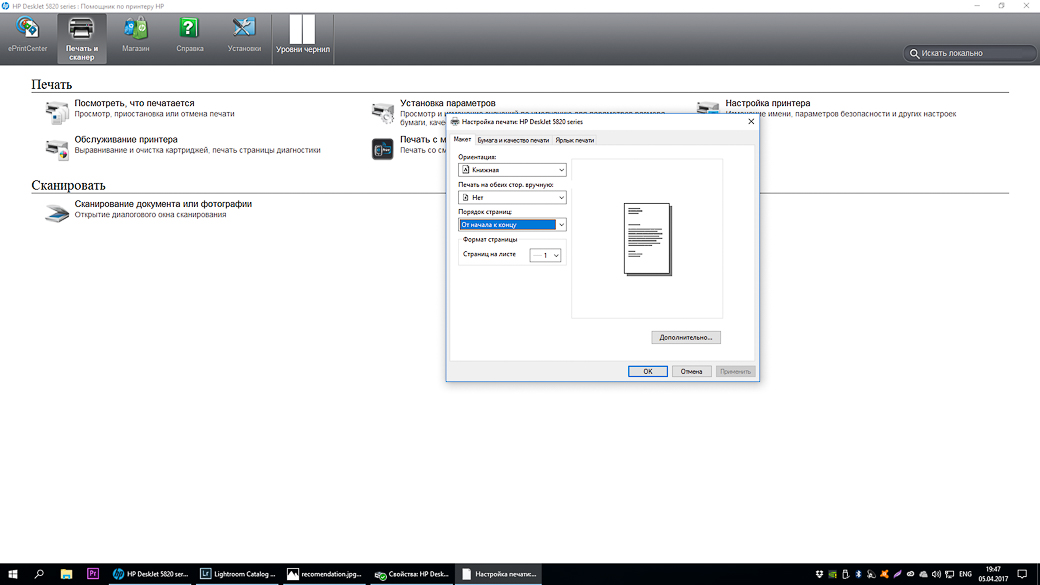Switch to recomendation.jpg taskbar item
Viewport: 1040px width, 585px height.
pyautogui.click(x=324, y=574)
